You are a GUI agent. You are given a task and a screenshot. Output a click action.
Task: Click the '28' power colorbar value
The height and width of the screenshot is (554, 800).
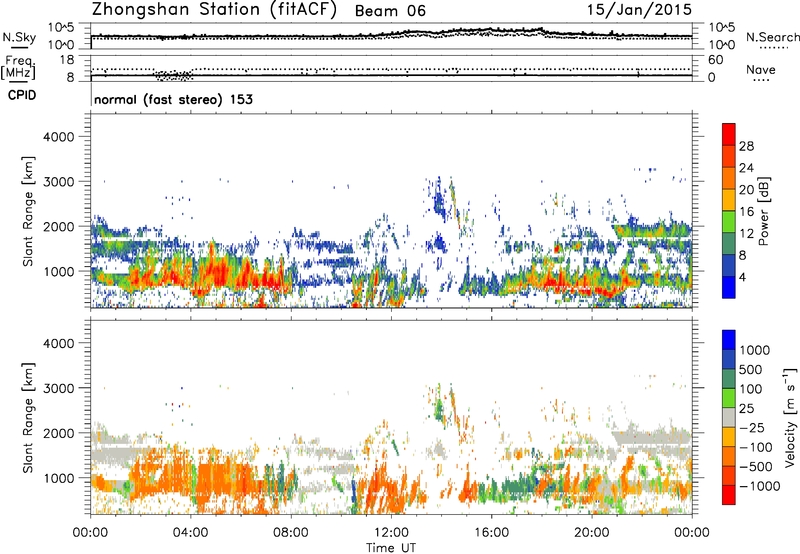(746, 146)
